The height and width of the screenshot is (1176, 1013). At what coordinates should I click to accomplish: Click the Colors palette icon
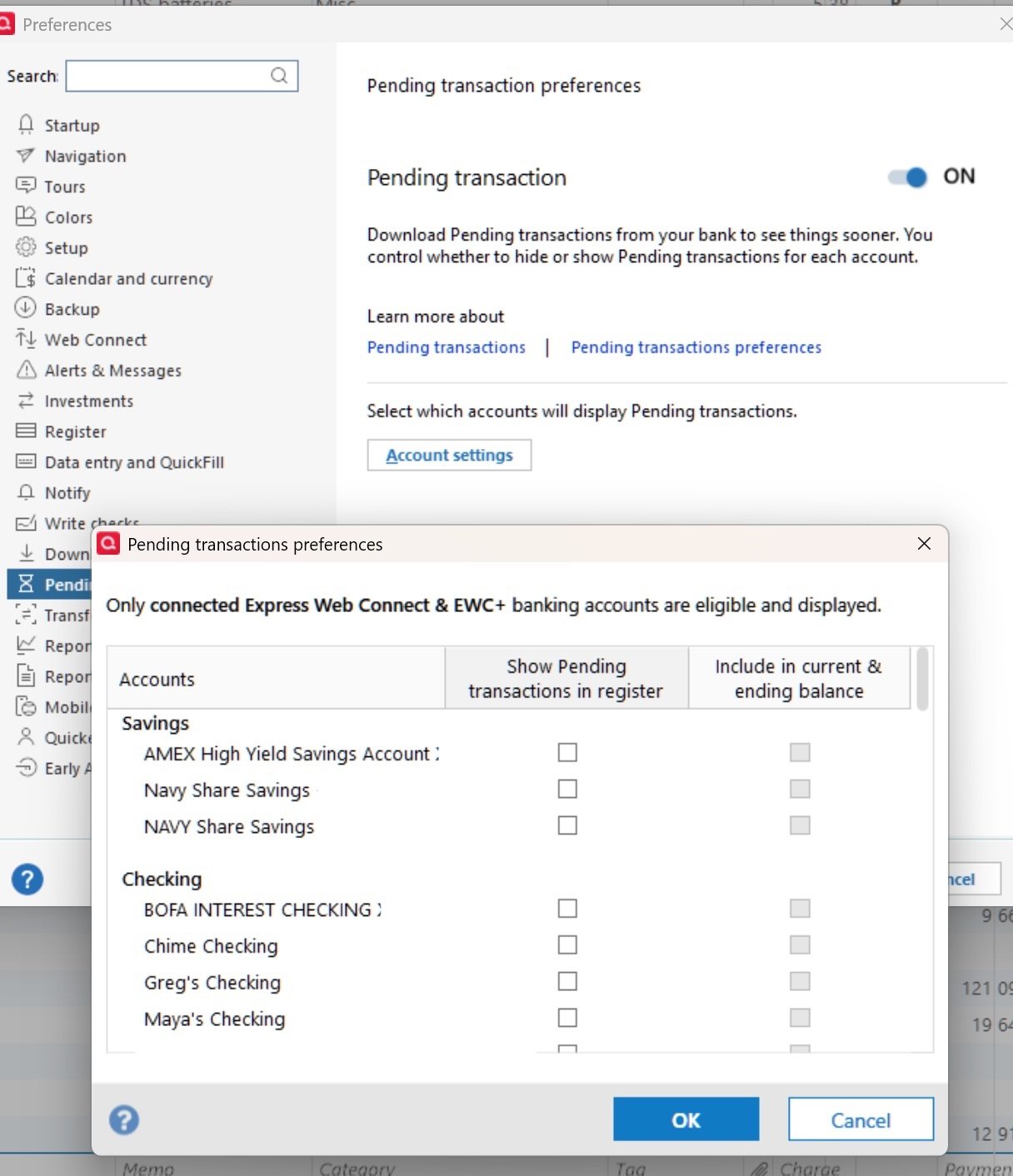point(26,217)
